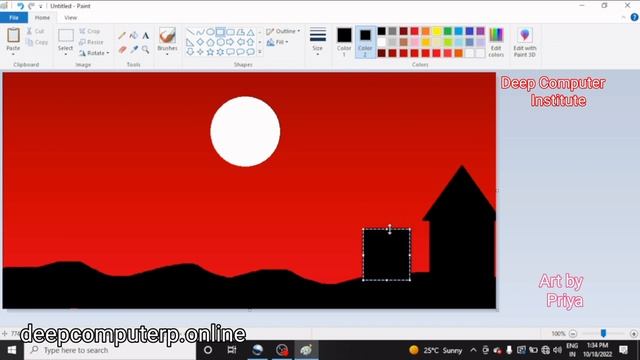
Task: Select the Pencil tool
Action: coord(122,36)
